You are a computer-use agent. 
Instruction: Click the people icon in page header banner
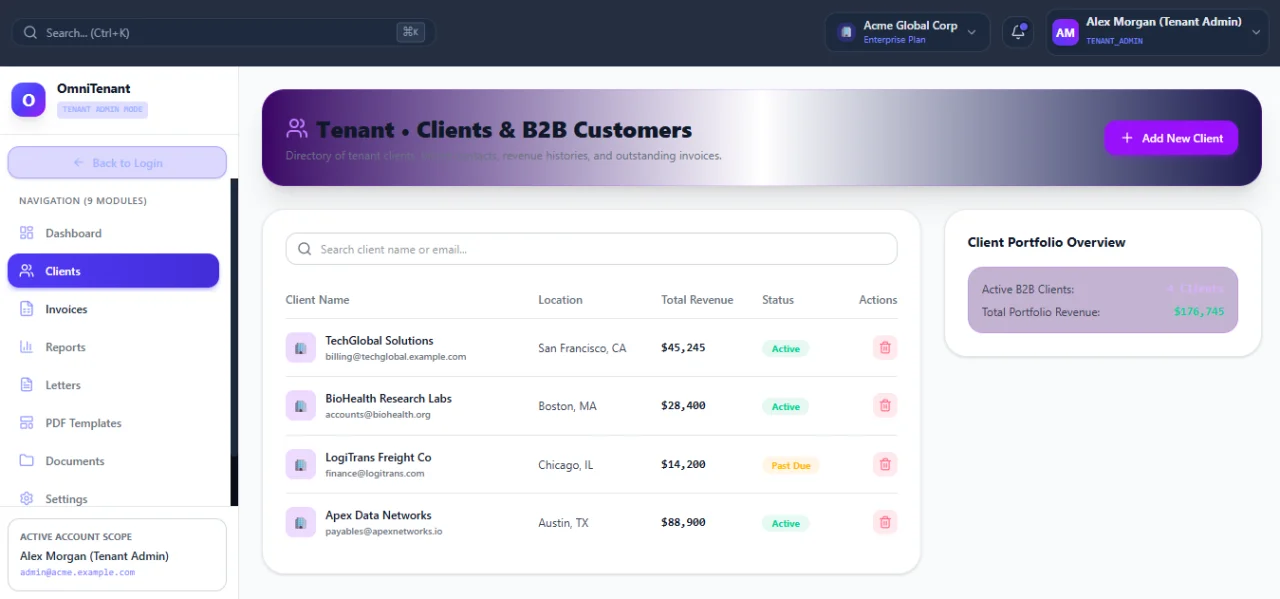[x=296, y=129]
